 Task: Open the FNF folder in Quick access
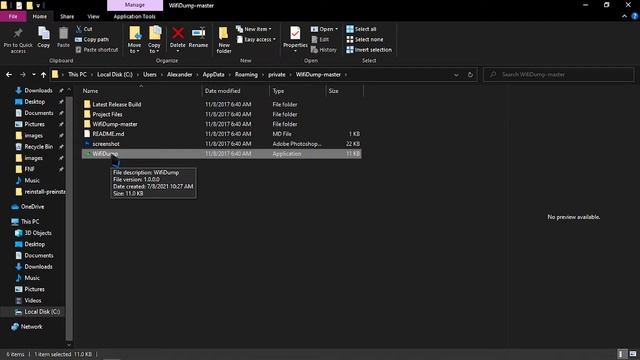tap(29, 169)
